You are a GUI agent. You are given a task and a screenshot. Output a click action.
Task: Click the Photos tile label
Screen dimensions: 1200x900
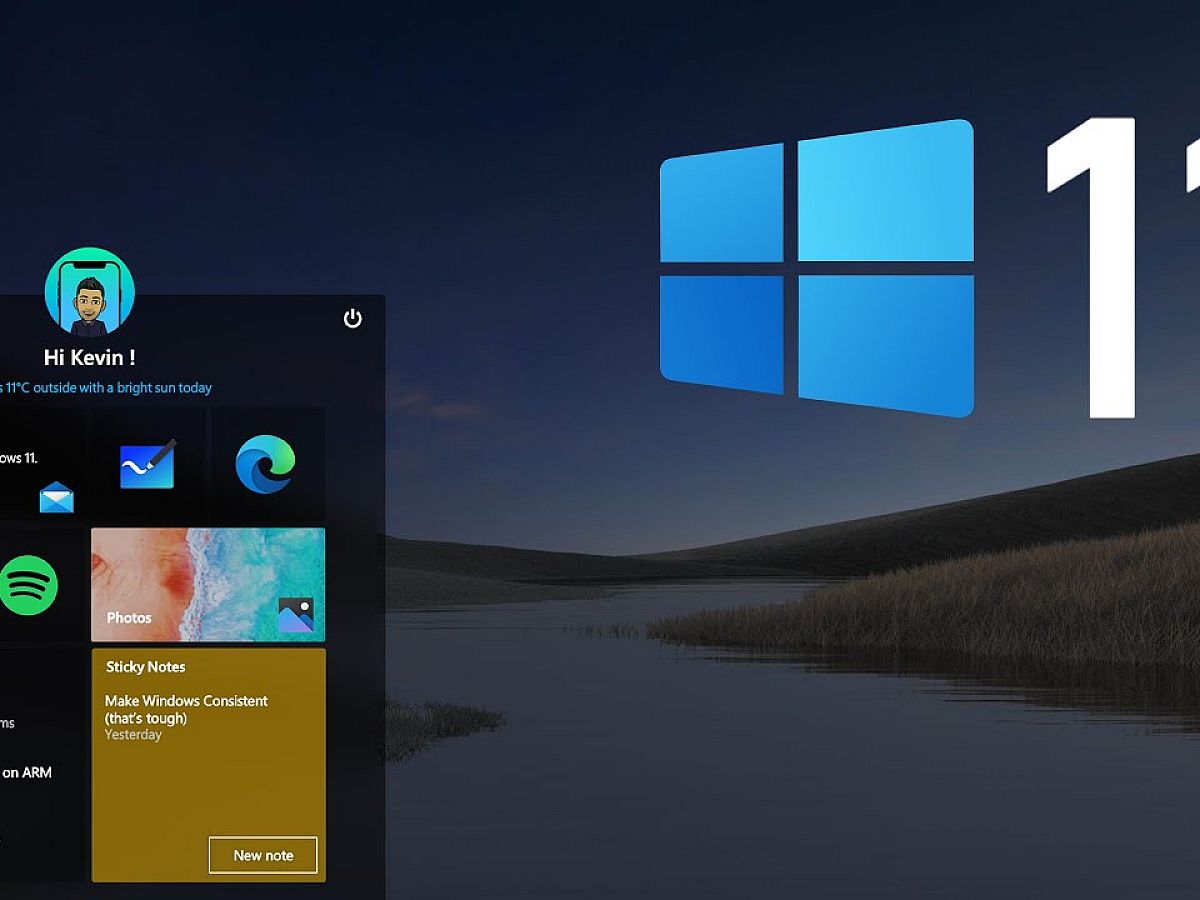[x=129, y=618]
